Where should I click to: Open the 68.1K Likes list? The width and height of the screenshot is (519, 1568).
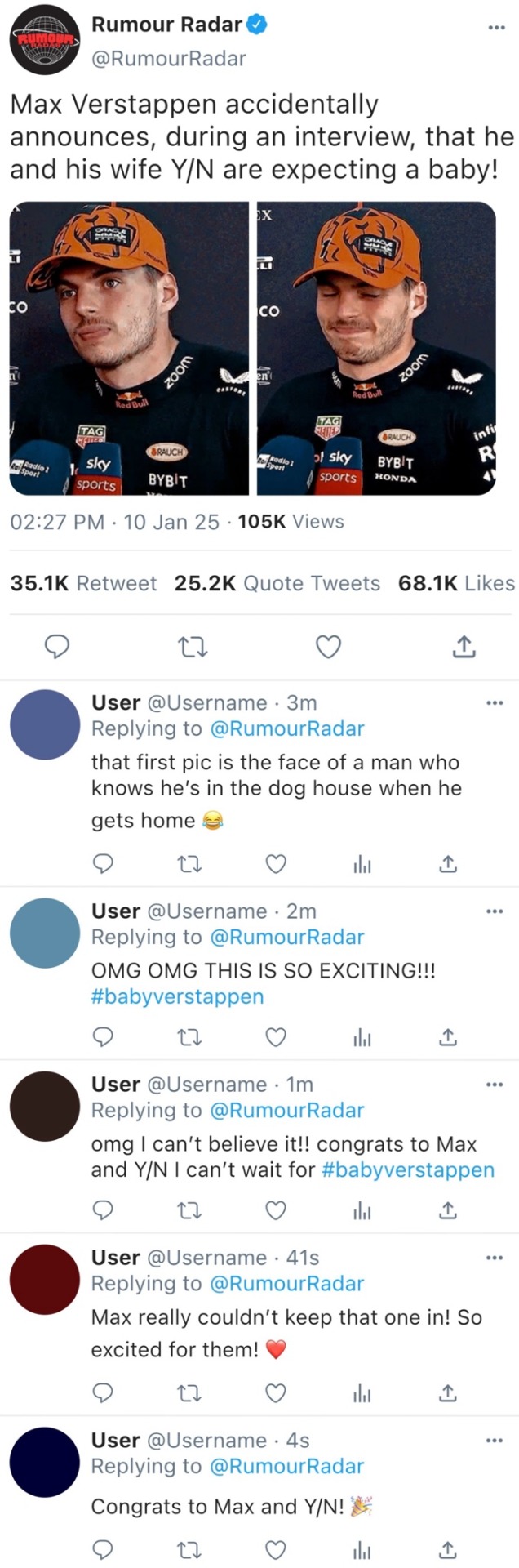coord(456,583)
